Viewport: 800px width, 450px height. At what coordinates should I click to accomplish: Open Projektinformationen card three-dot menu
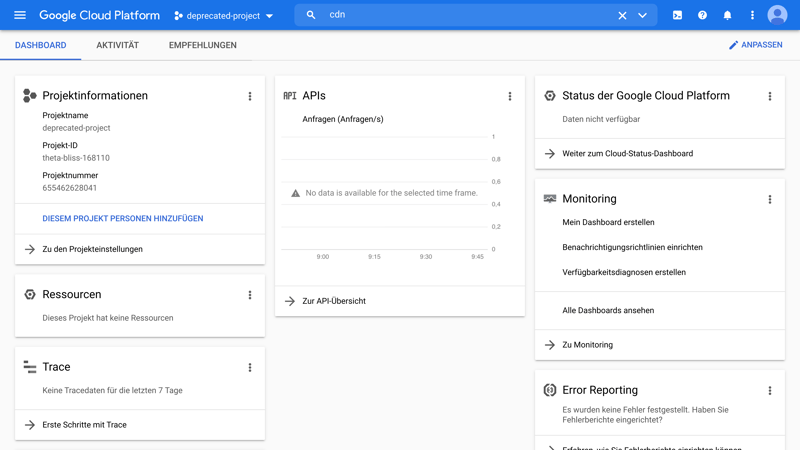pos(250,96)
